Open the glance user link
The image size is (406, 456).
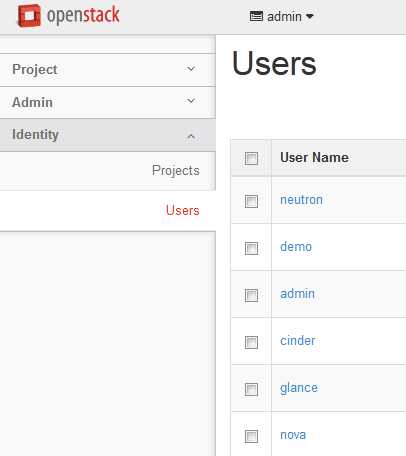coord(299,388)
